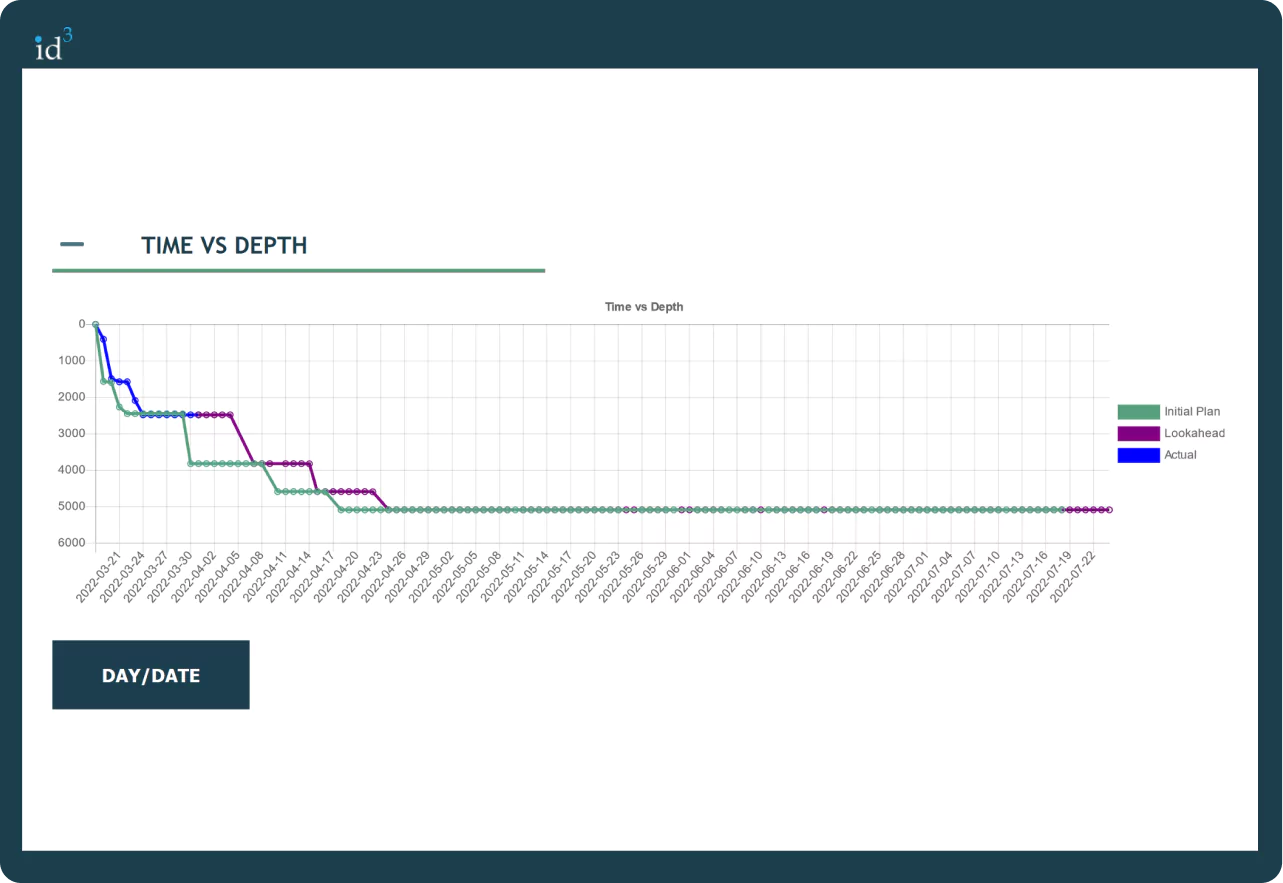
Task: Click the blue Actual legend swatch
Action: point(1138,455)
